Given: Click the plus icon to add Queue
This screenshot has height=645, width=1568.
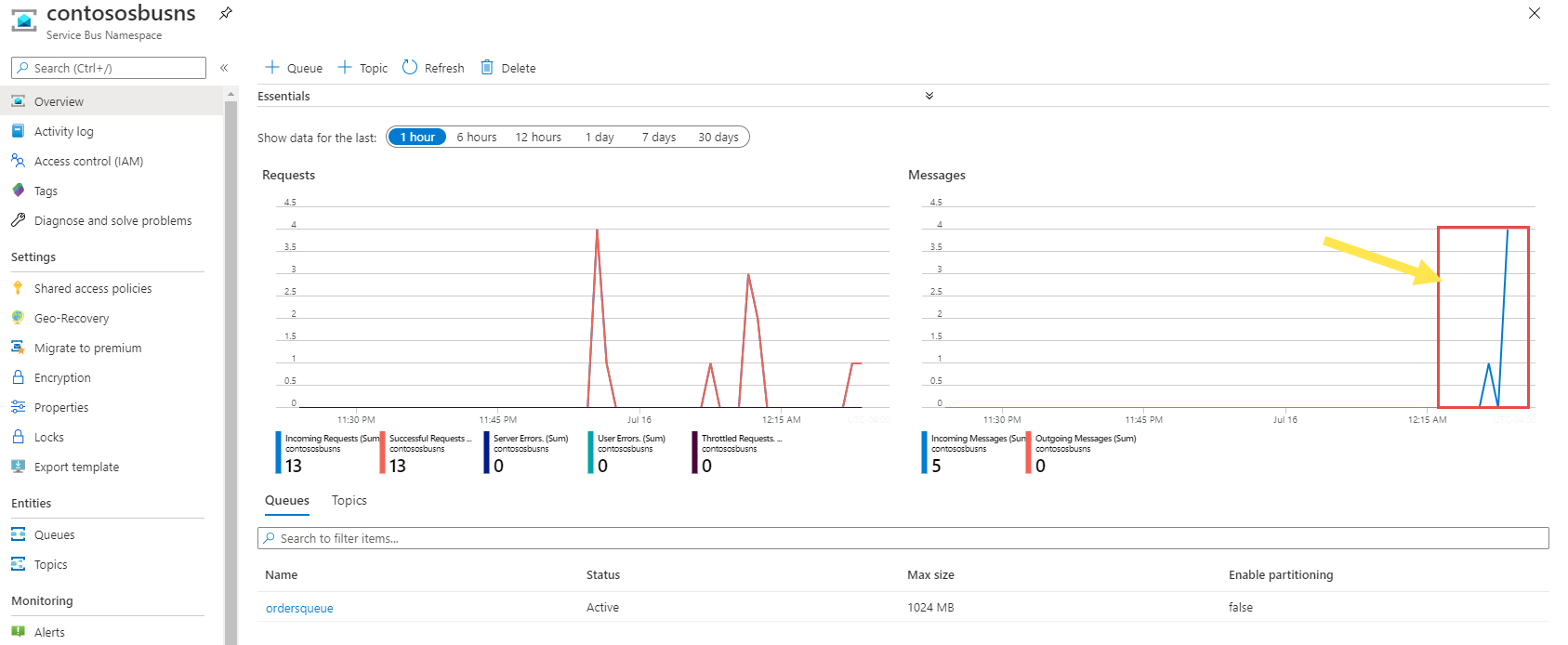Looking at the screenshot, I should 272,68.
